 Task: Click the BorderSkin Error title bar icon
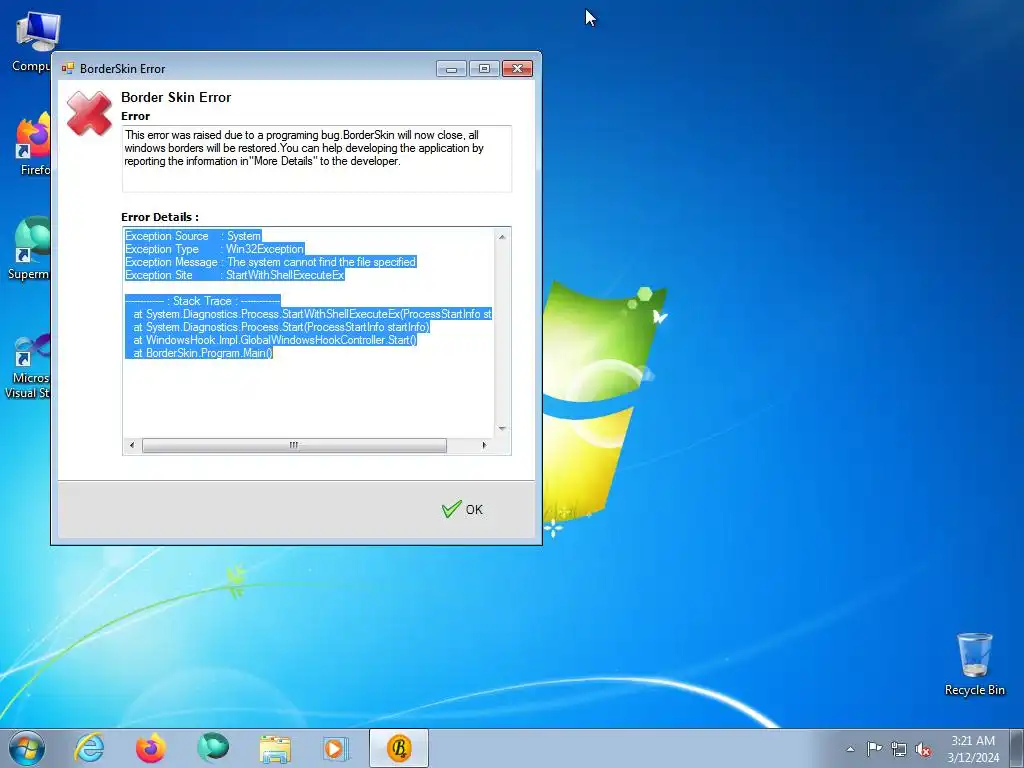(68, 69)
